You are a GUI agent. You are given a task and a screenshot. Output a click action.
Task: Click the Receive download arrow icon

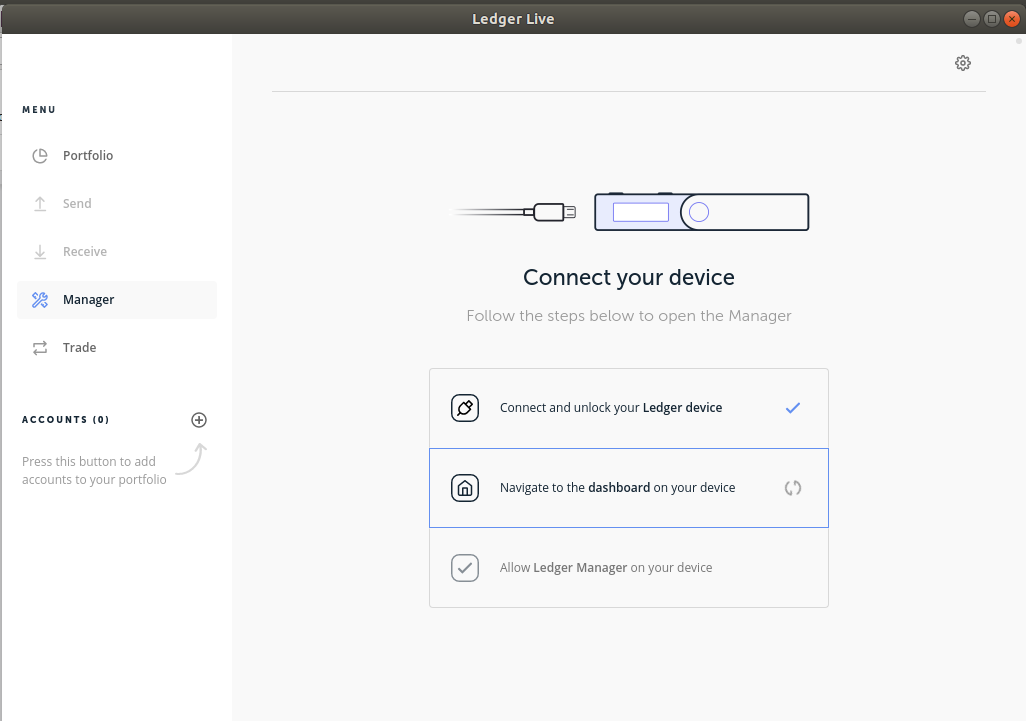(40, 252)
